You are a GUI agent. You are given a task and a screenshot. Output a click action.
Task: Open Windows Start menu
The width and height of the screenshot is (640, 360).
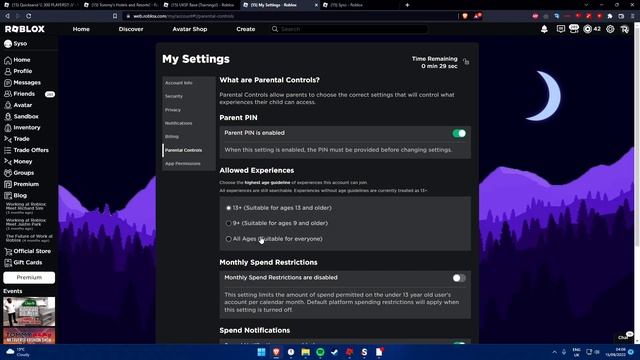[x=262, y=352]
